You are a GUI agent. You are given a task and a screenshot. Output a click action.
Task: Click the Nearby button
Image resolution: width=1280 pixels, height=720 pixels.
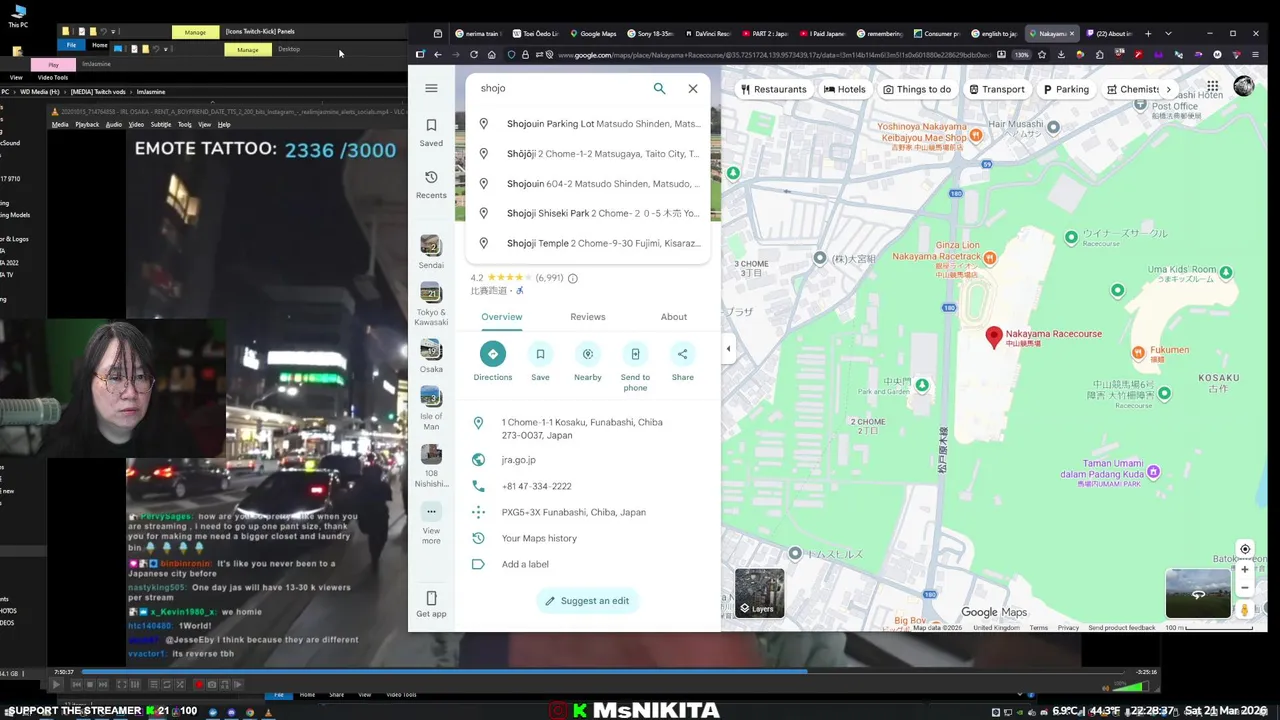click(x=587, y=361)
